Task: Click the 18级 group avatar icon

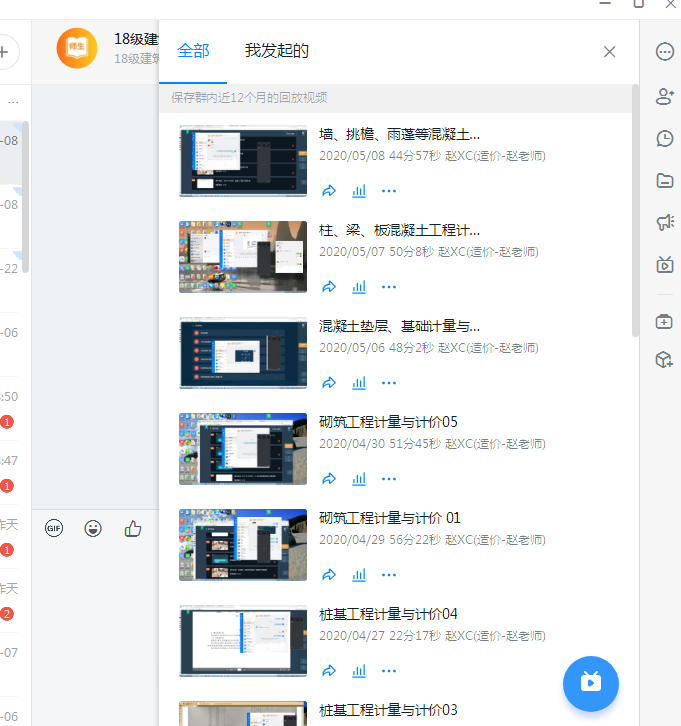Action: tap(77, 48)
